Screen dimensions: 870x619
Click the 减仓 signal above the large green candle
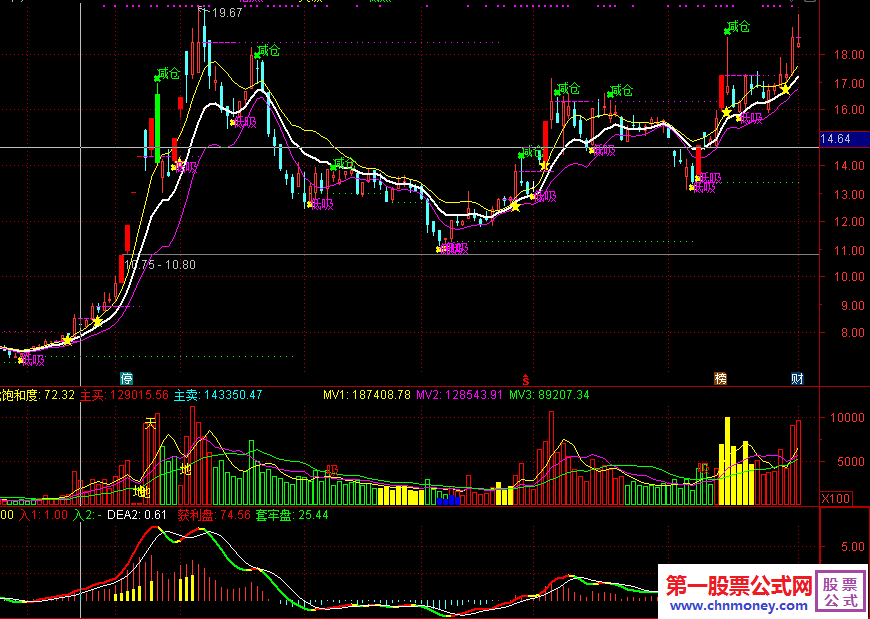click(168, 74)
